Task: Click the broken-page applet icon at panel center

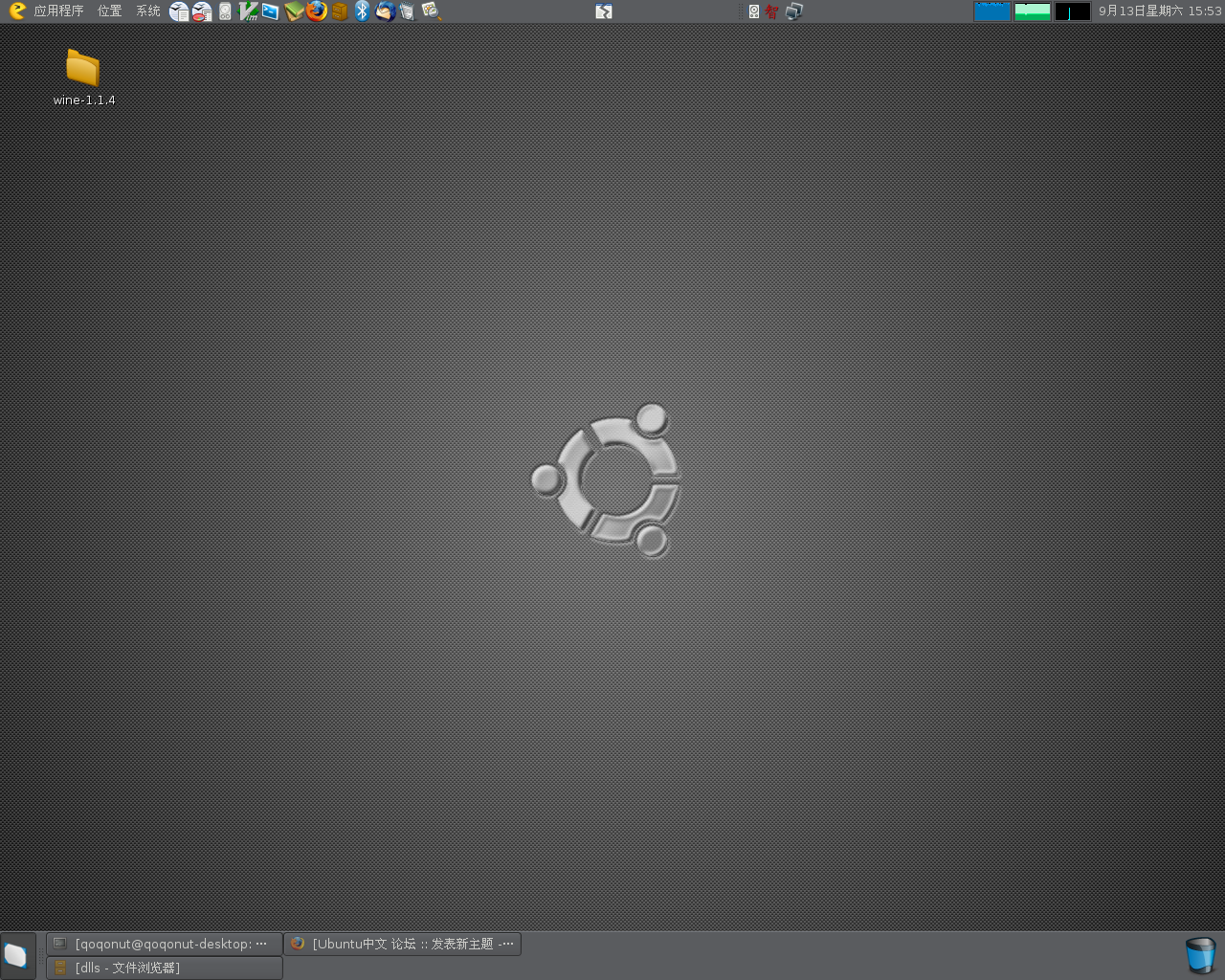Action: click(604, 11)
